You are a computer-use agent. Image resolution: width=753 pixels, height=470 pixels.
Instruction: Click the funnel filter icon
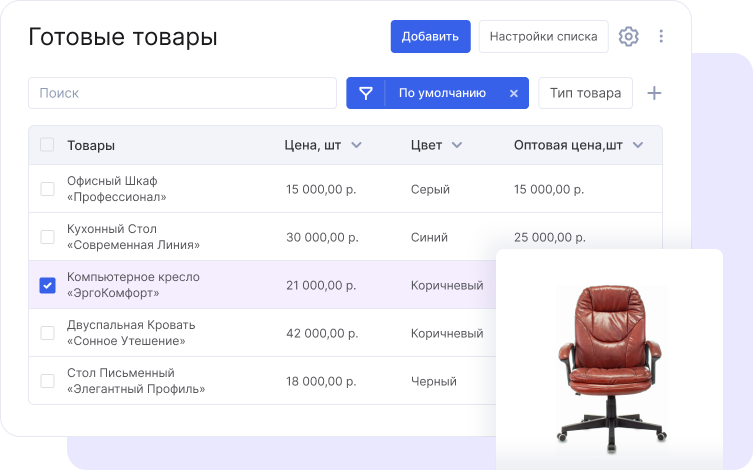pyautogui.click(x=366, y=93)
